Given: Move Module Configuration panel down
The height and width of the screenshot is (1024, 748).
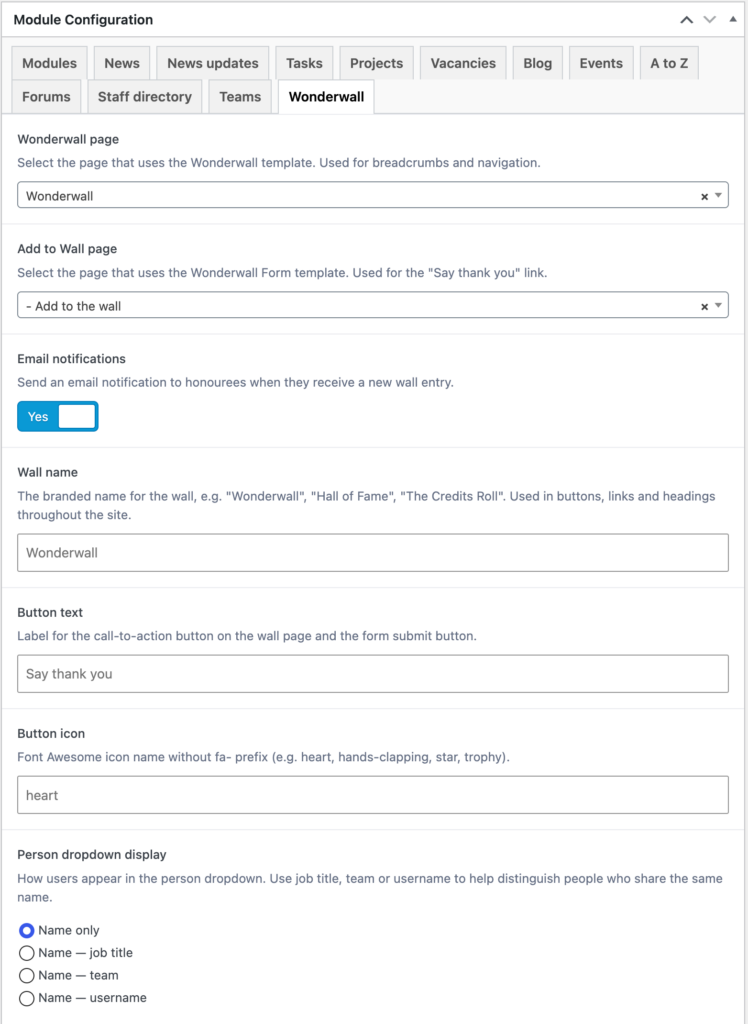Looking at the screenshot, I should click(x=709, y=20).
